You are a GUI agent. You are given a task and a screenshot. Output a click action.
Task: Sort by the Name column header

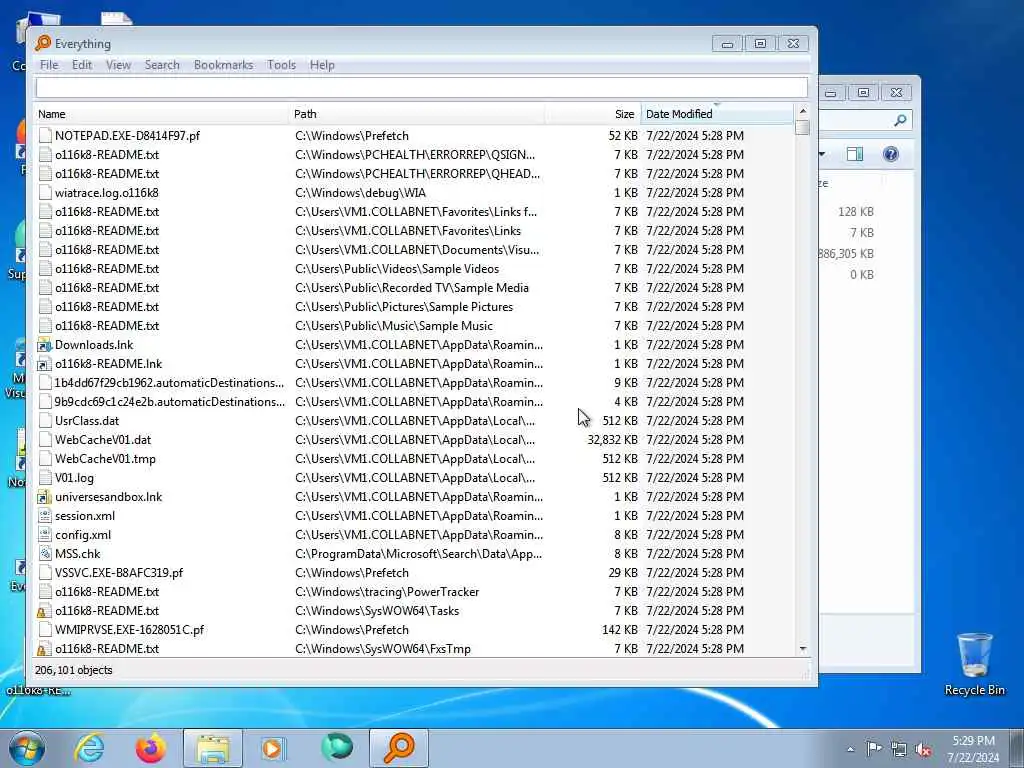[161, 114]
